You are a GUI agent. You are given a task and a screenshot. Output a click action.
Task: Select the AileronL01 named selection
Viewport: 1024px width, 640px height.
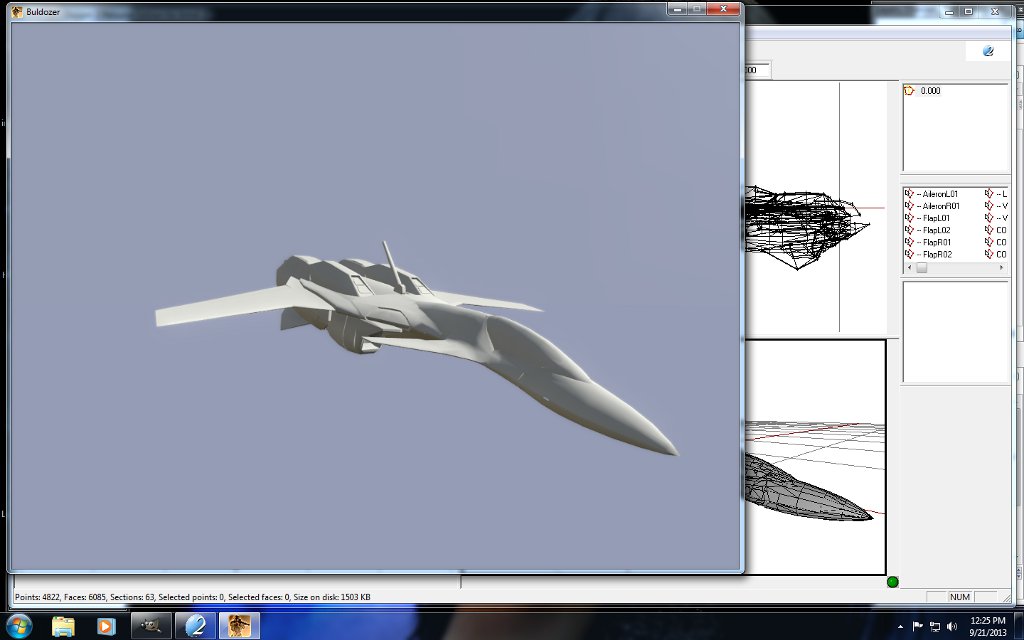[937, 194]
